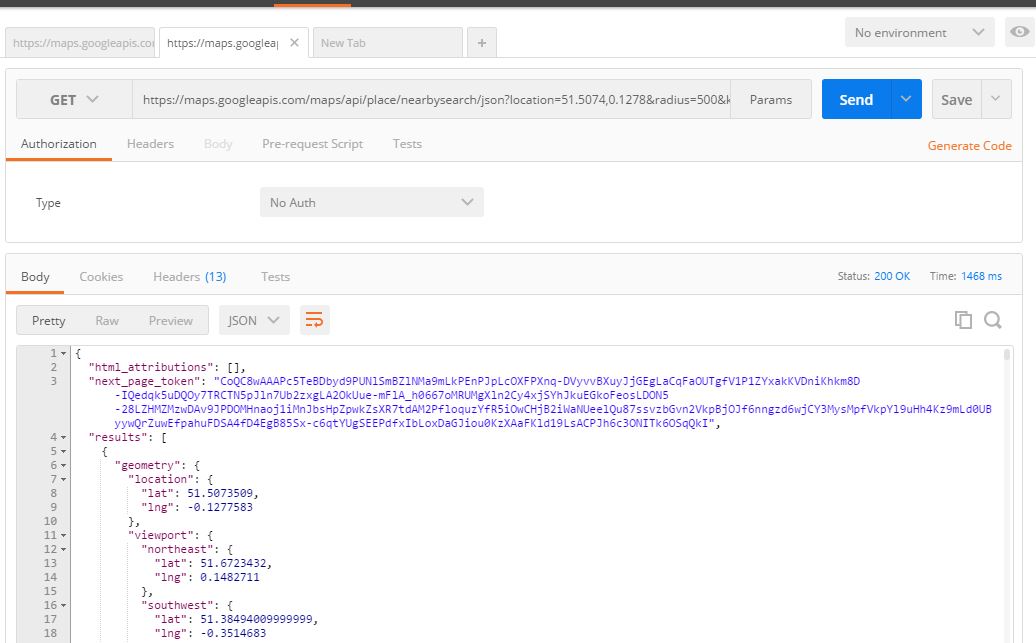Open the request Headers tab
Viewport: 1036px width, 643px height.
click(150, 143)
